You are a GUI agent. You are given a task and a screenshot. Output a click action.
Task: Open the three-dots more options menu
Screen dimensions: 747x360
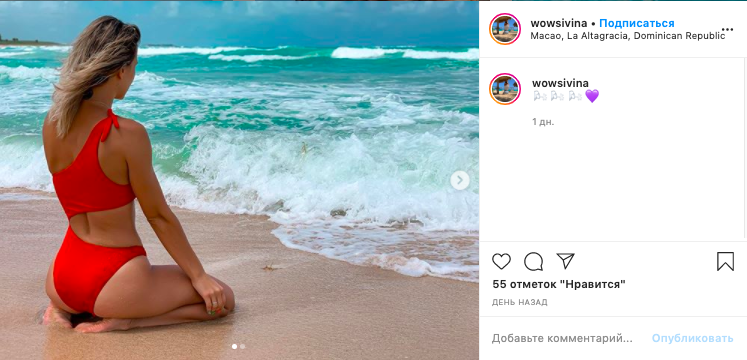coord(727,30)
